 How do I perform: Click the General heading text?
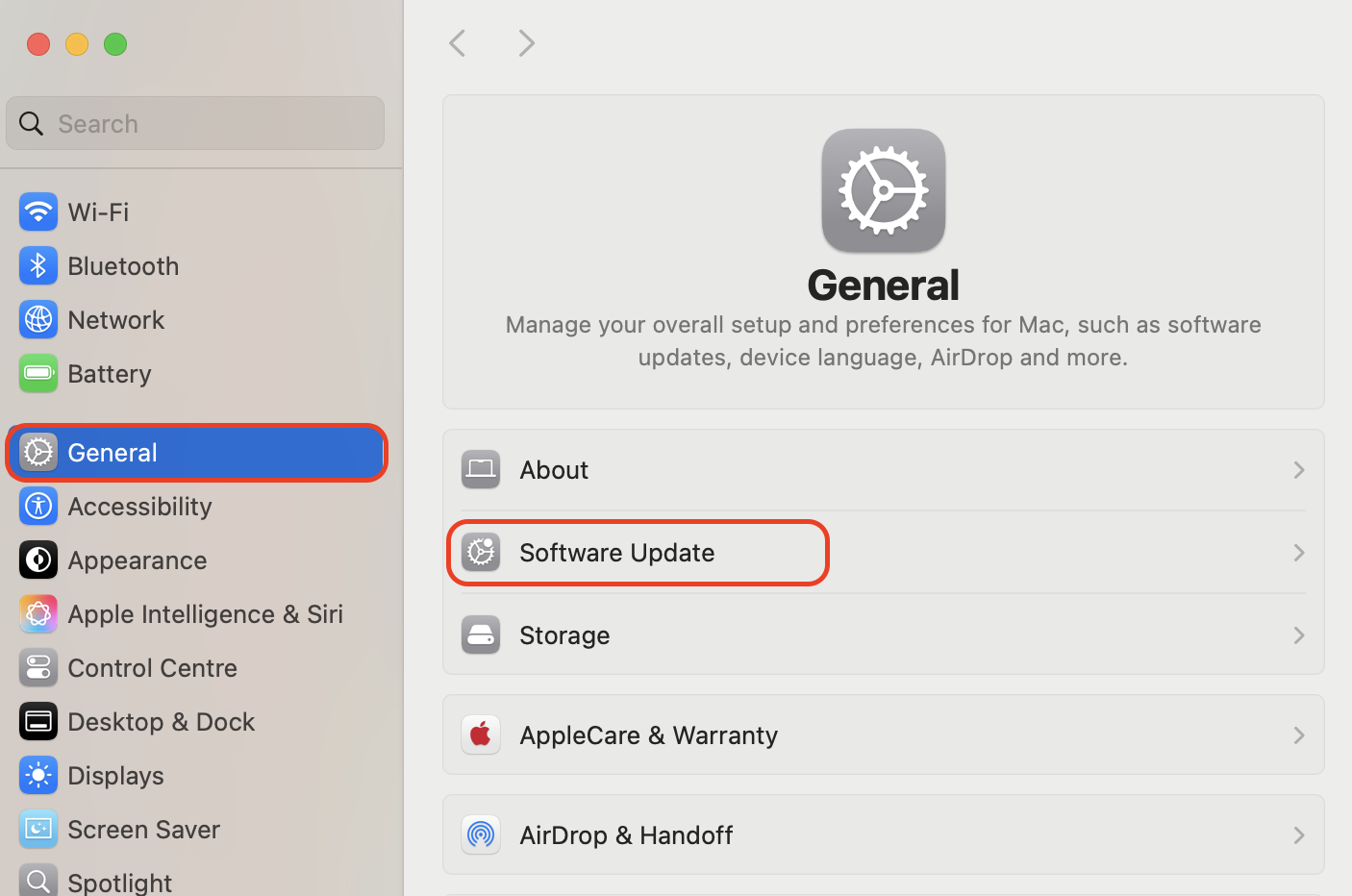pos(884,285)
